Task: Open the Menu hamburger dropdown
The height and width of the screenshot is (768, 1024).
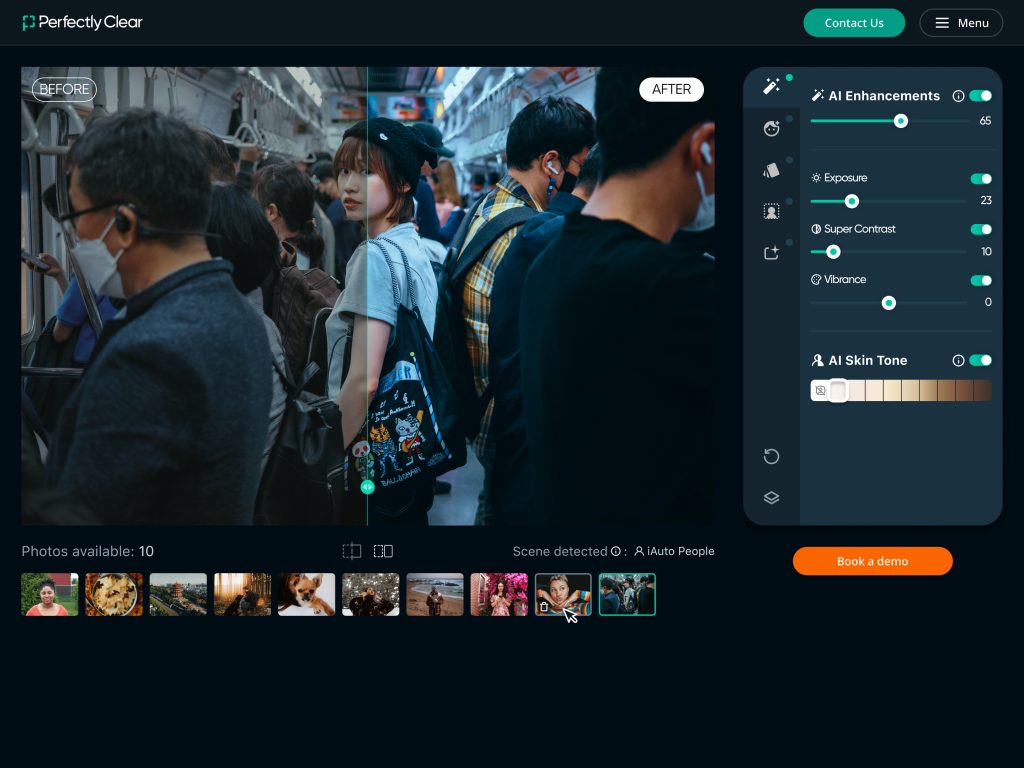Action: pos(960,23)
